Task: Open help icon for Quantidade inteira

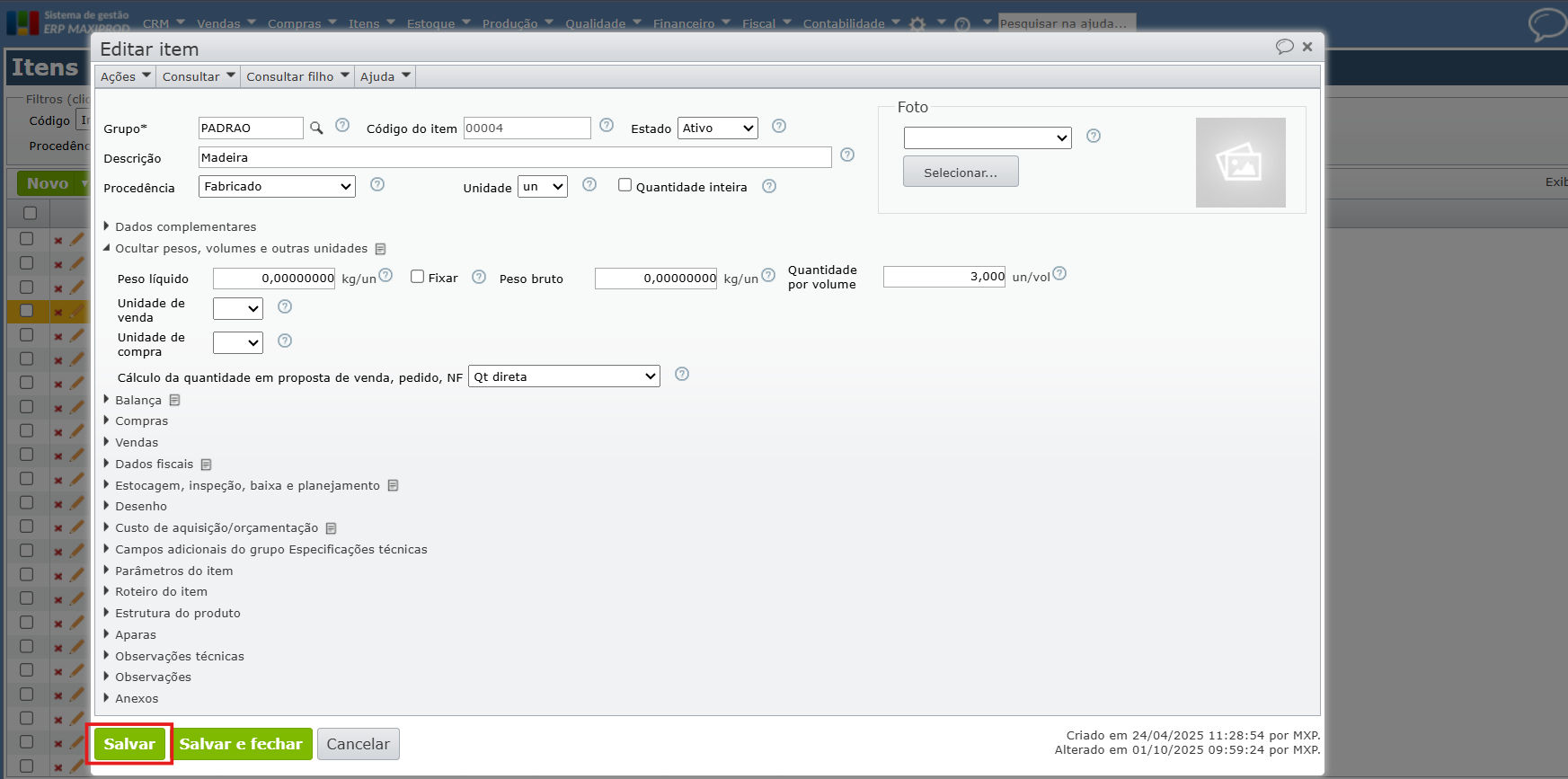Action: [x=769, y=186]
